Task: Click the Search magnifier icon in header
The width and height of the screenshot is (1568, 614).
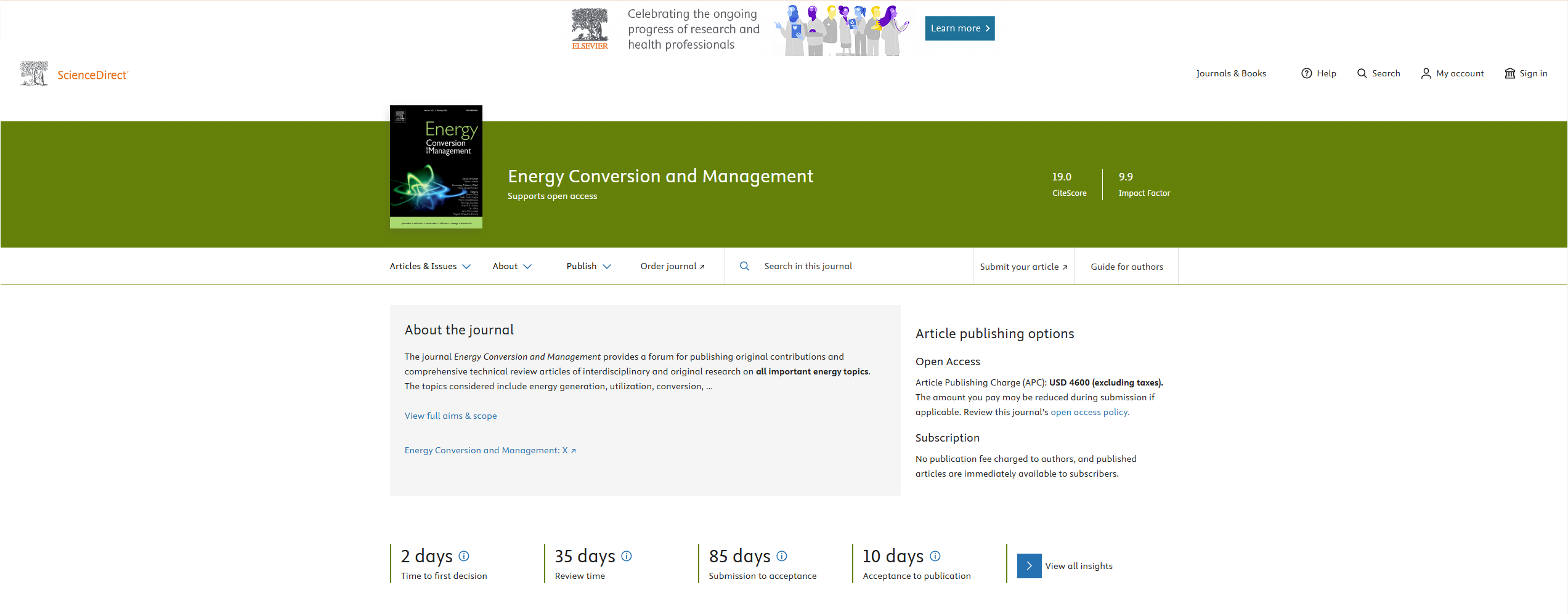Action: click(x=1362, y=73)
